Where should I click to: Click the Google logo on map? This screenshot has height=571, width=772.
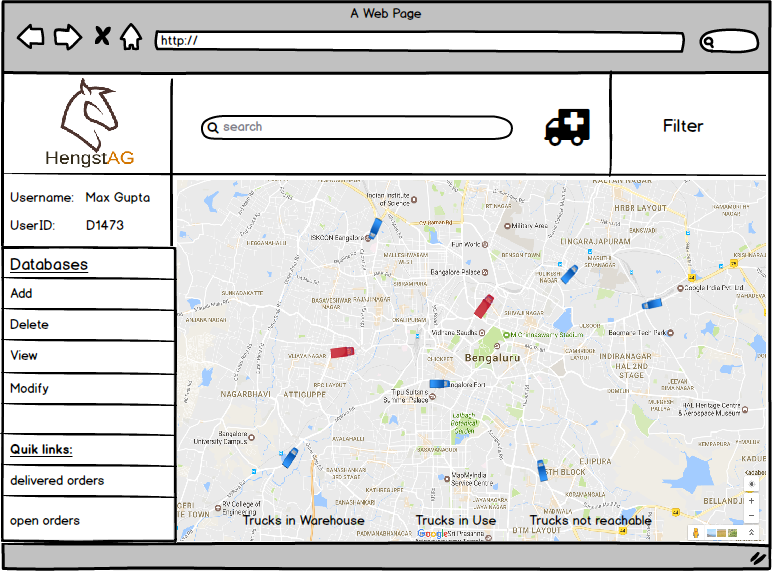432,534
